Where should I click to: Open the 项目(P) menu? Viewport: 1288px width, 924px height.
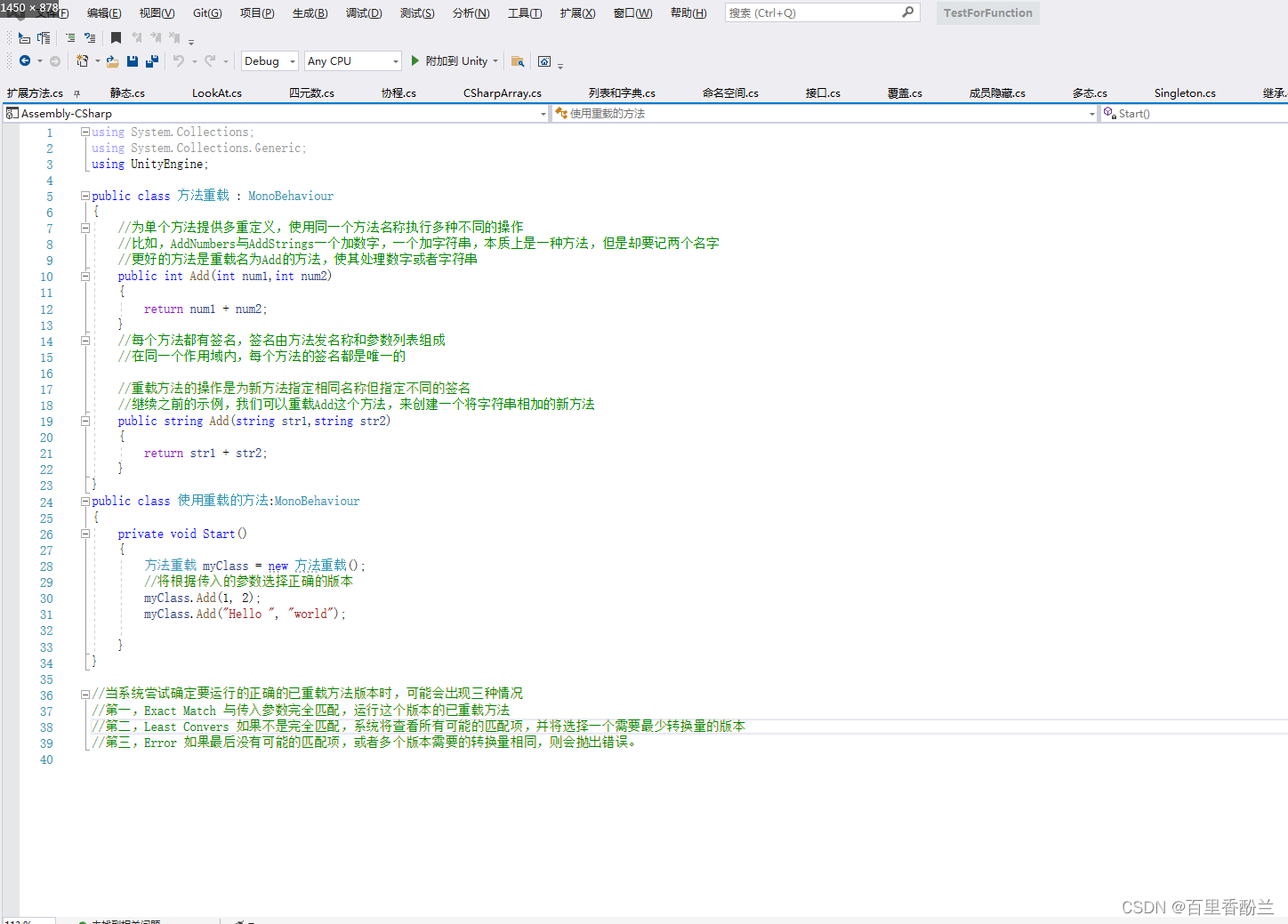257,12
